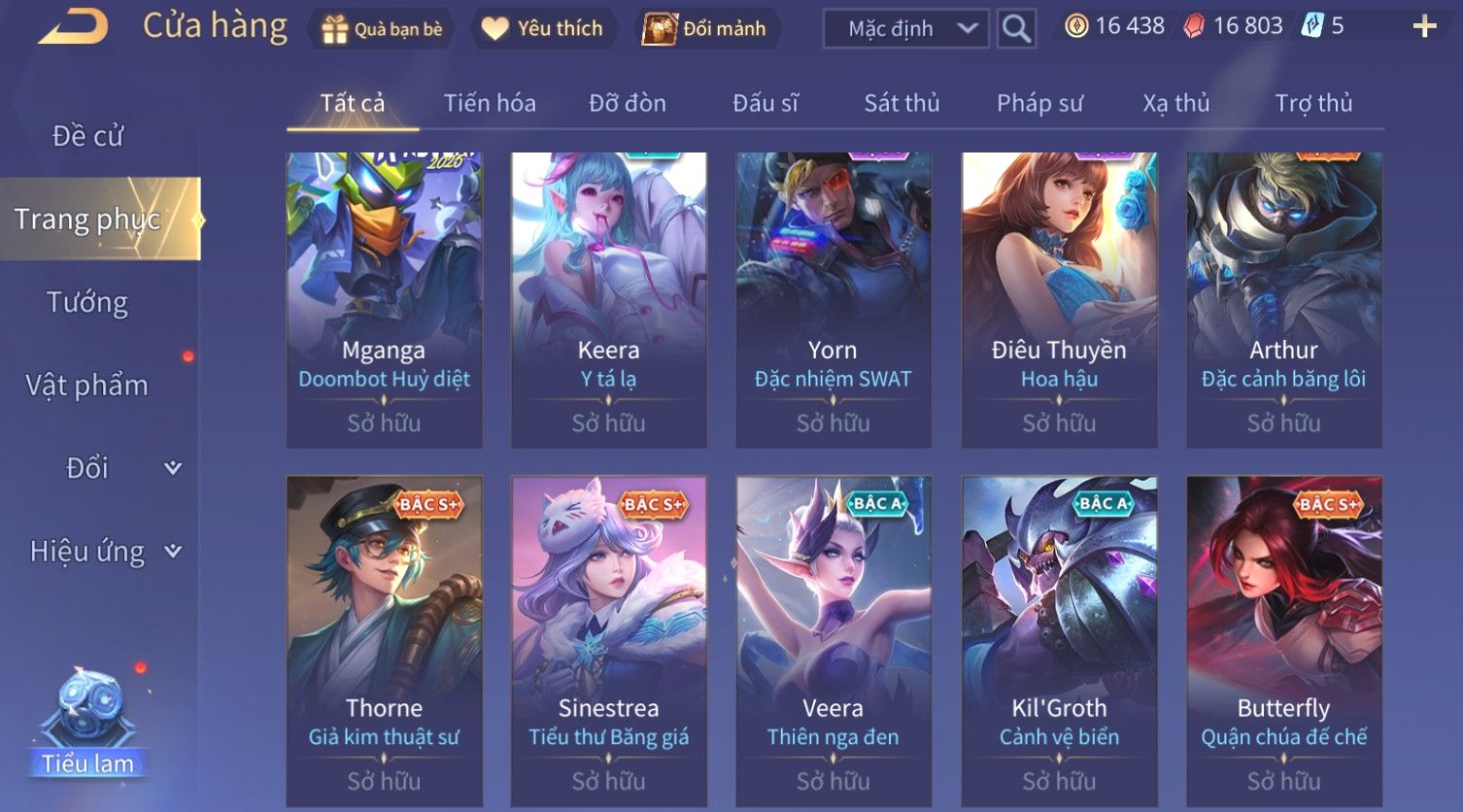Image resolution: width=1463 pixels, height=812 pixels.
Task: Select the Sát thủ filter tab
Action: (902, 103)
